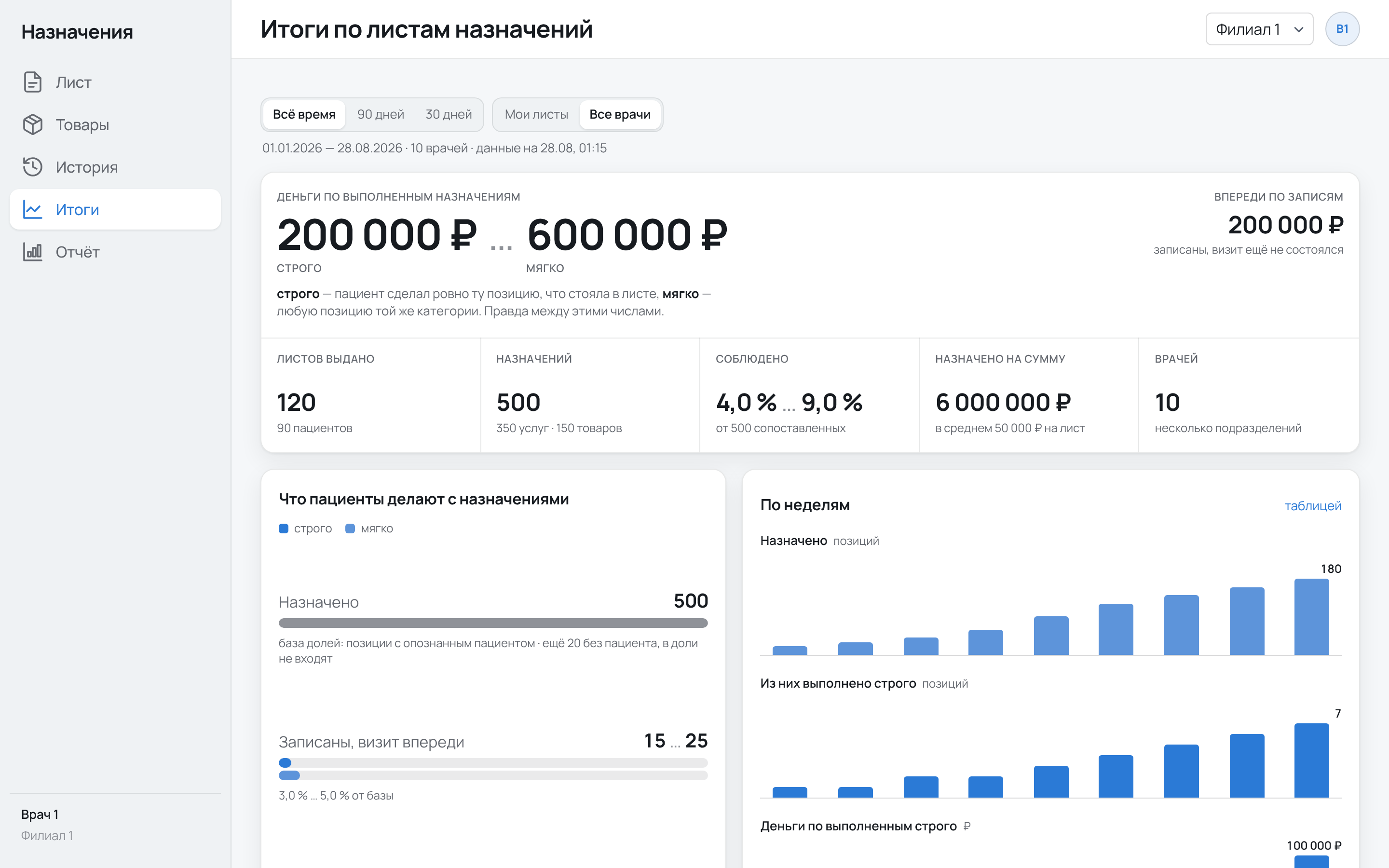The height and width of the screenshot is (868, 1389).
Task: Click the 600 000 ₽ мягко amount
Action: 627,235
